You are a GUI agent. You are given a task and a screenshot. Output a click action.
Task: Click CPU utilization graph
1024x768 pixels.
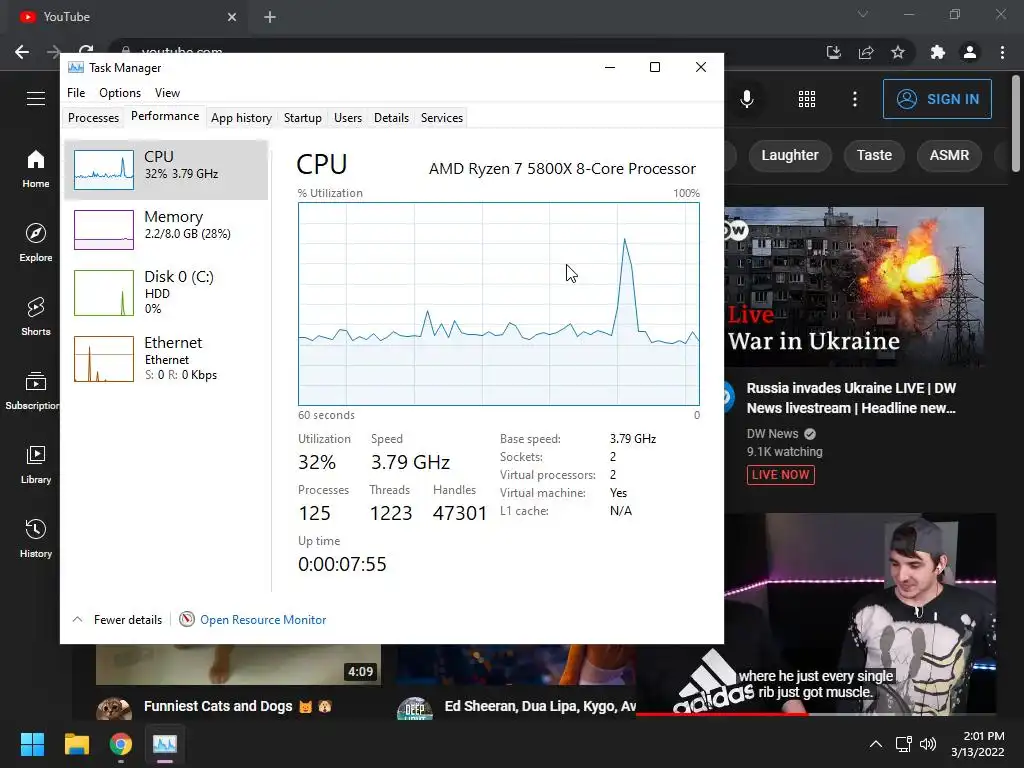coord(499,304)
